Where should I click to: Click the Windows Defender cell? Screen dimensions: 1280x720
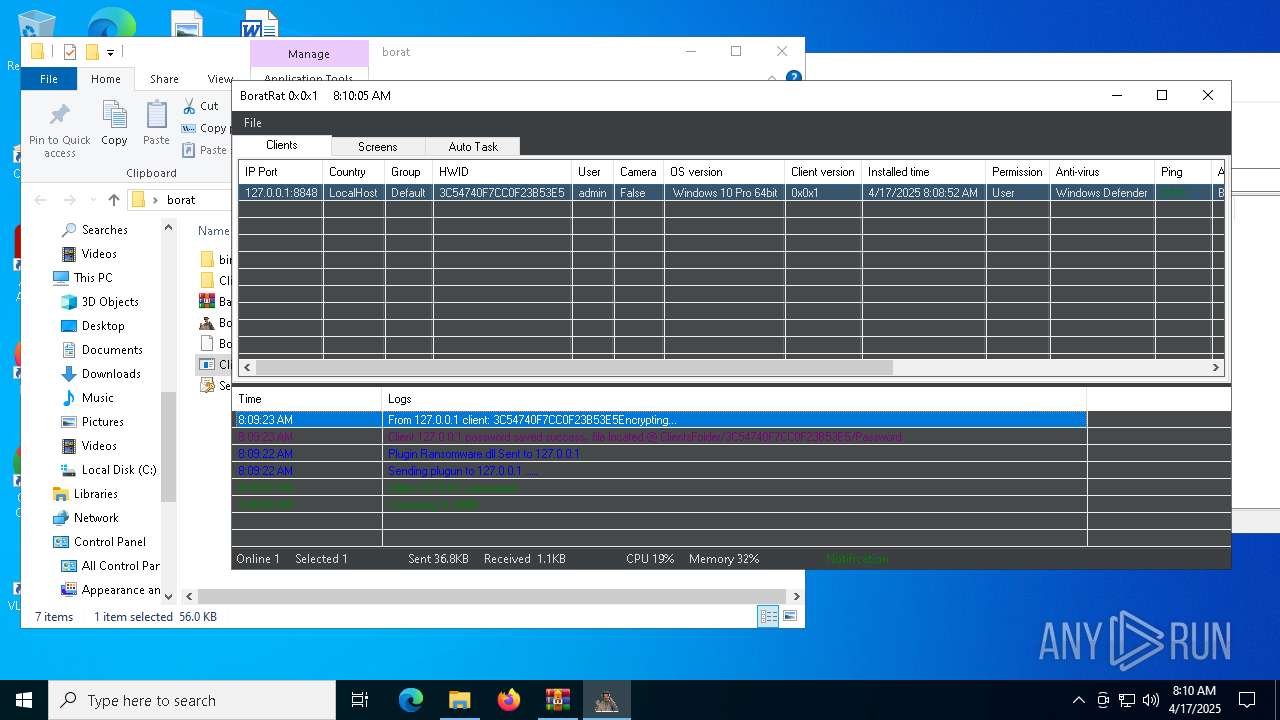(x=1102, y=192)
